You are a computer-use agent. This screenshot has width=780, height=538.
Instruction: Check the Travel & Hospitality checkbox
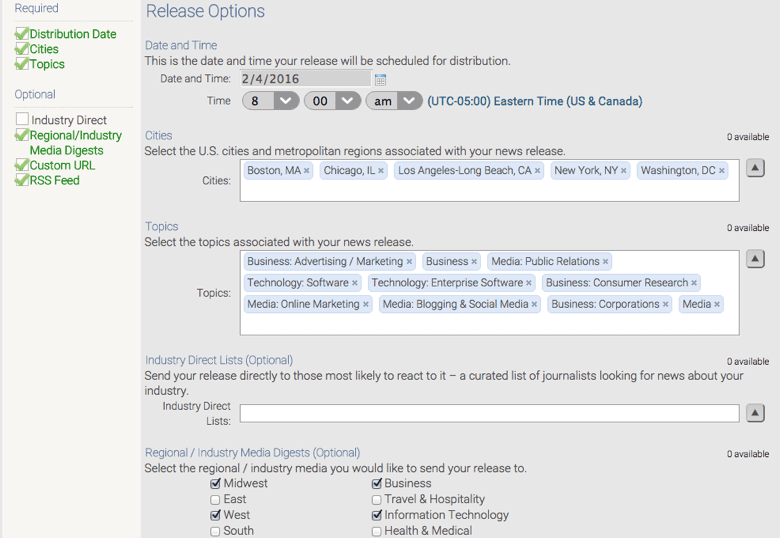377,500
